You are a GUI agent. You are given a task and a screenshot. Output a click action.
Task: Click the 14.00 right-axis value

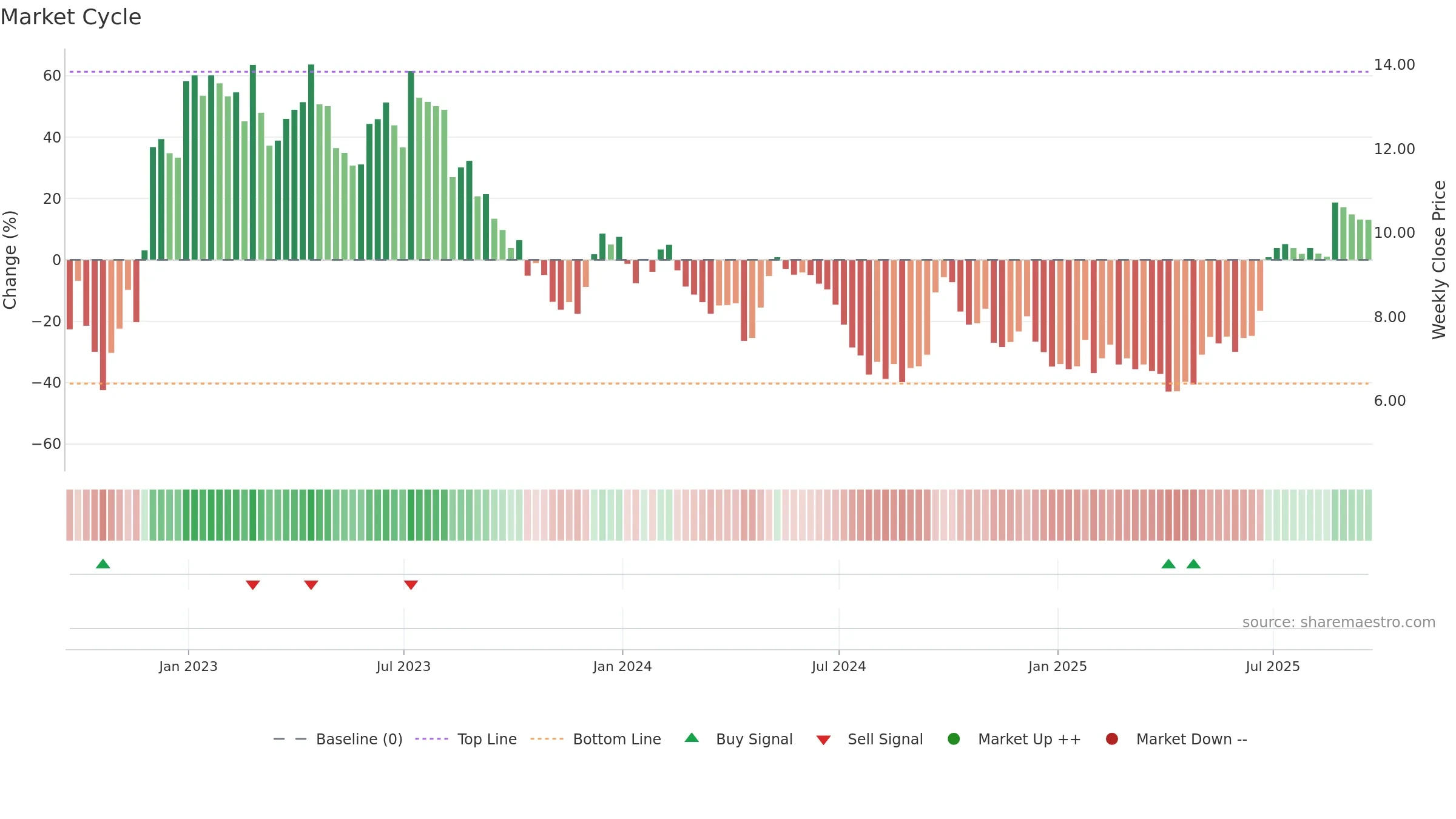tap(1394, 65)
